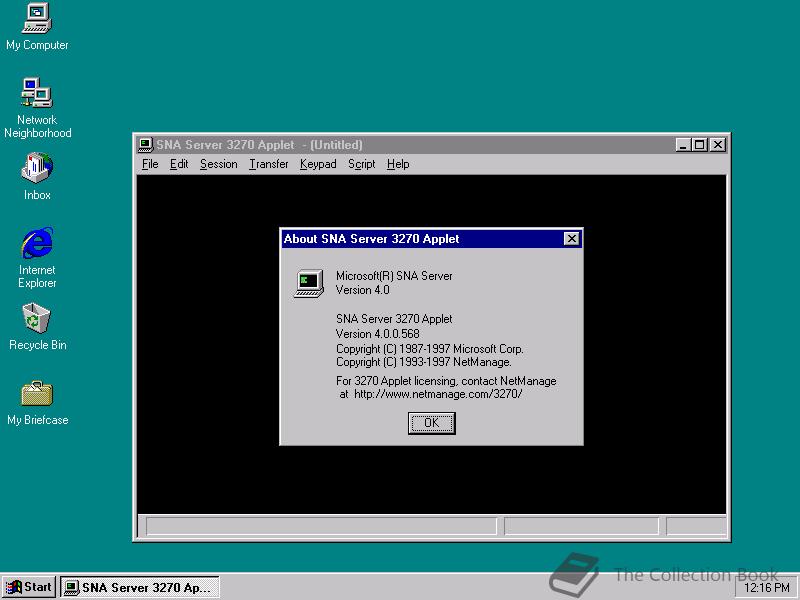Click the Start button
This screenshot has height=600, width=800.
click(x=29, y=587)
